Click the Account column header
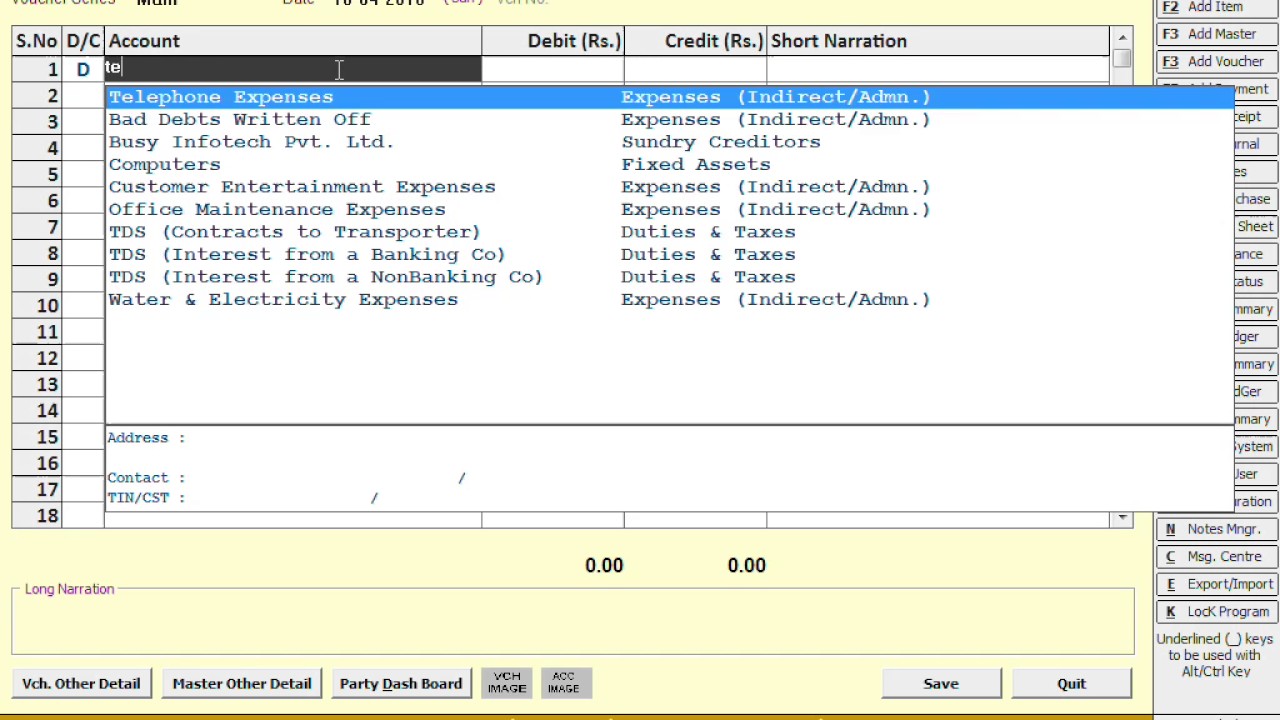This screenshot has width=1280, height=720. pyautogui.click(x=293, y=41)
